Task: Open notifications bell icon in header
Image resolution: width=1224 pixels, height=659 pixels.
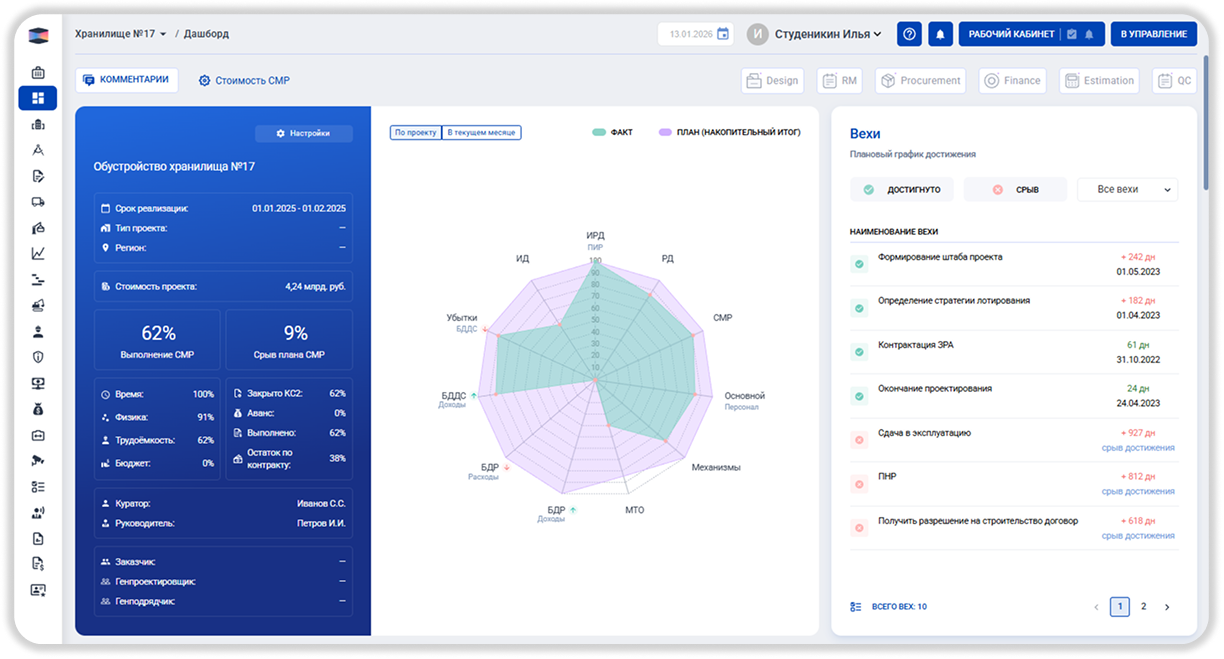Action: 940,34
